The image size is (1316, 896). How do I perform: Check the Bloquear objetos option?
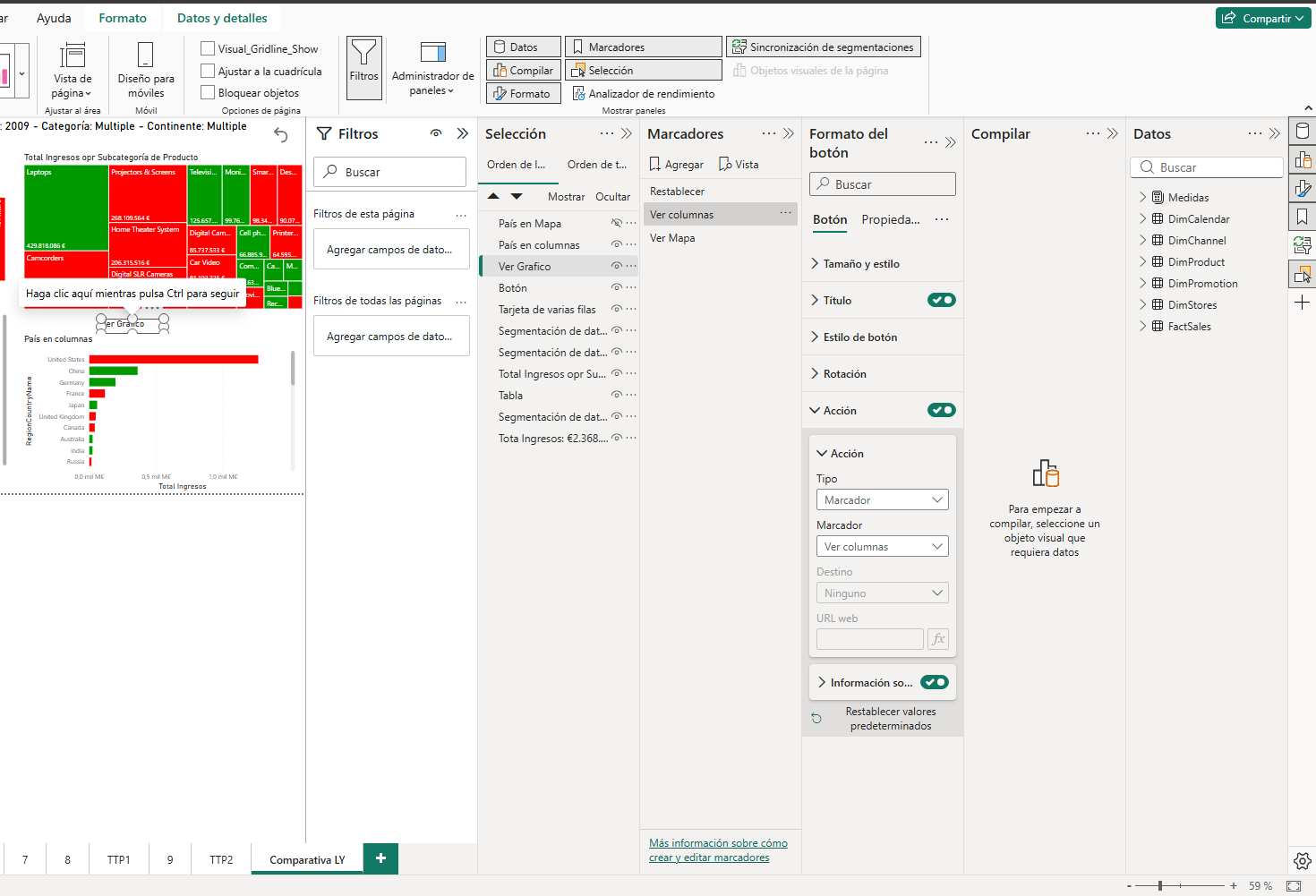coord(208,92)
